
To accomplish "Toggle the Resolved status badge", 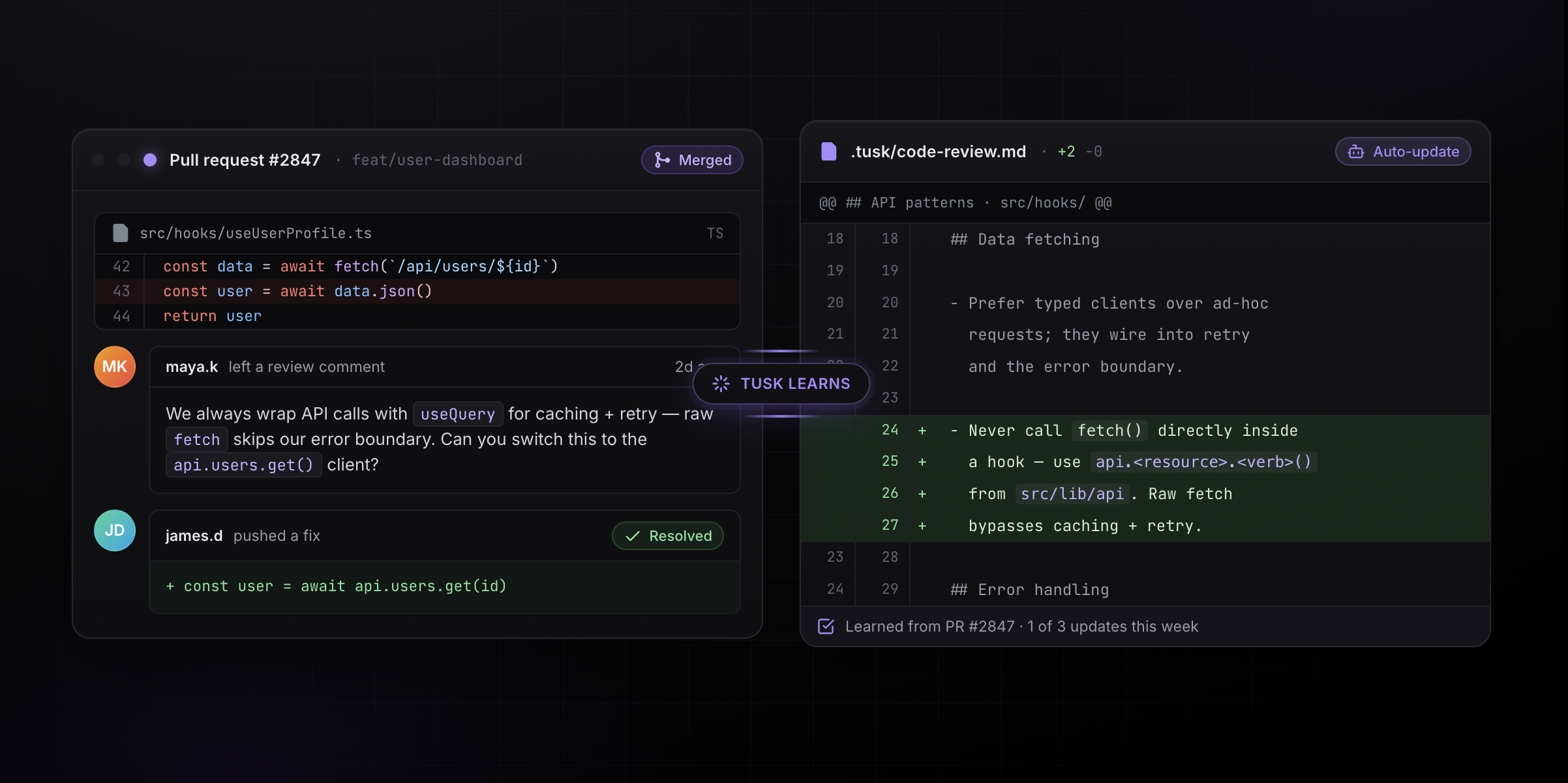I will point(667,536).
